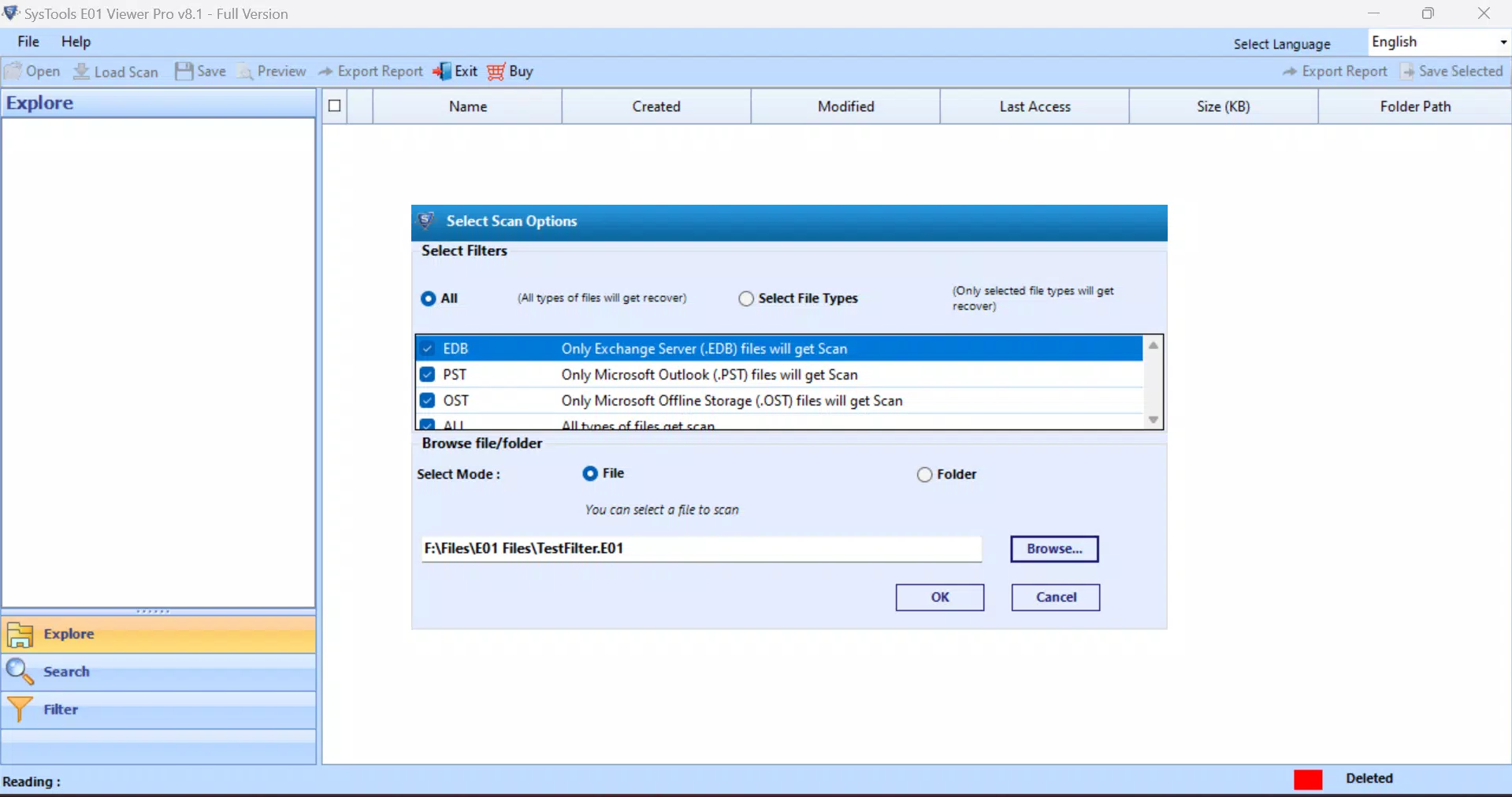Click the Open folder icon in toolbar
This screenshot has width=1512, height=797.
pos(13,72)
